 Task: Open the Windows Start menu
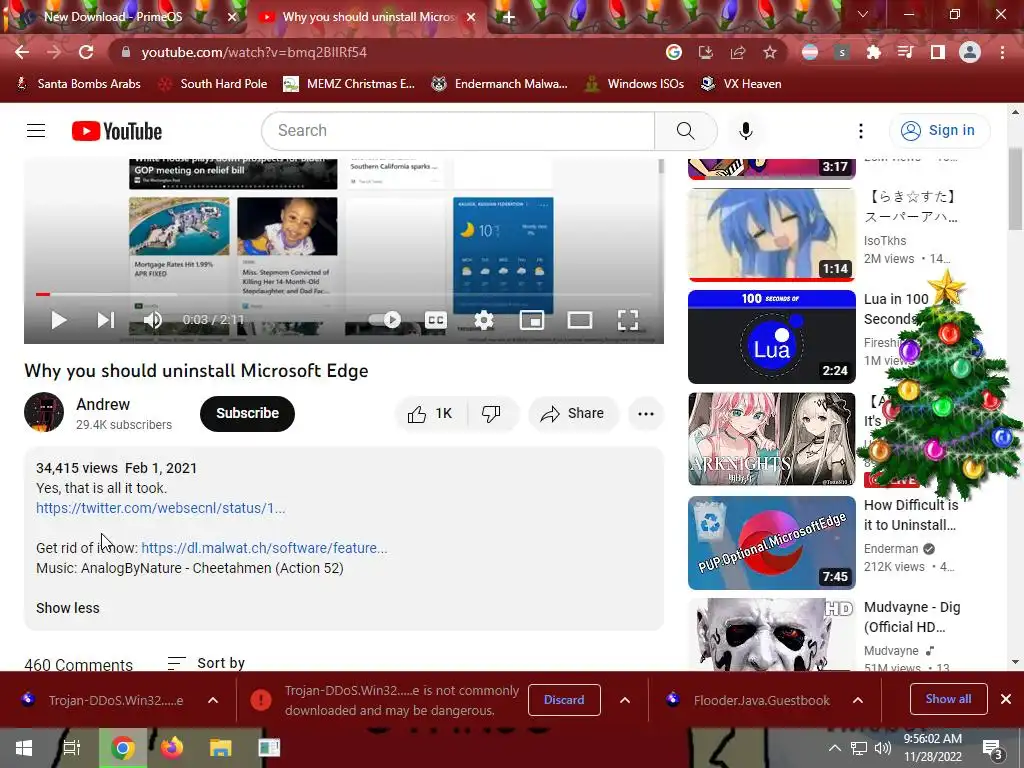point(24,748)
